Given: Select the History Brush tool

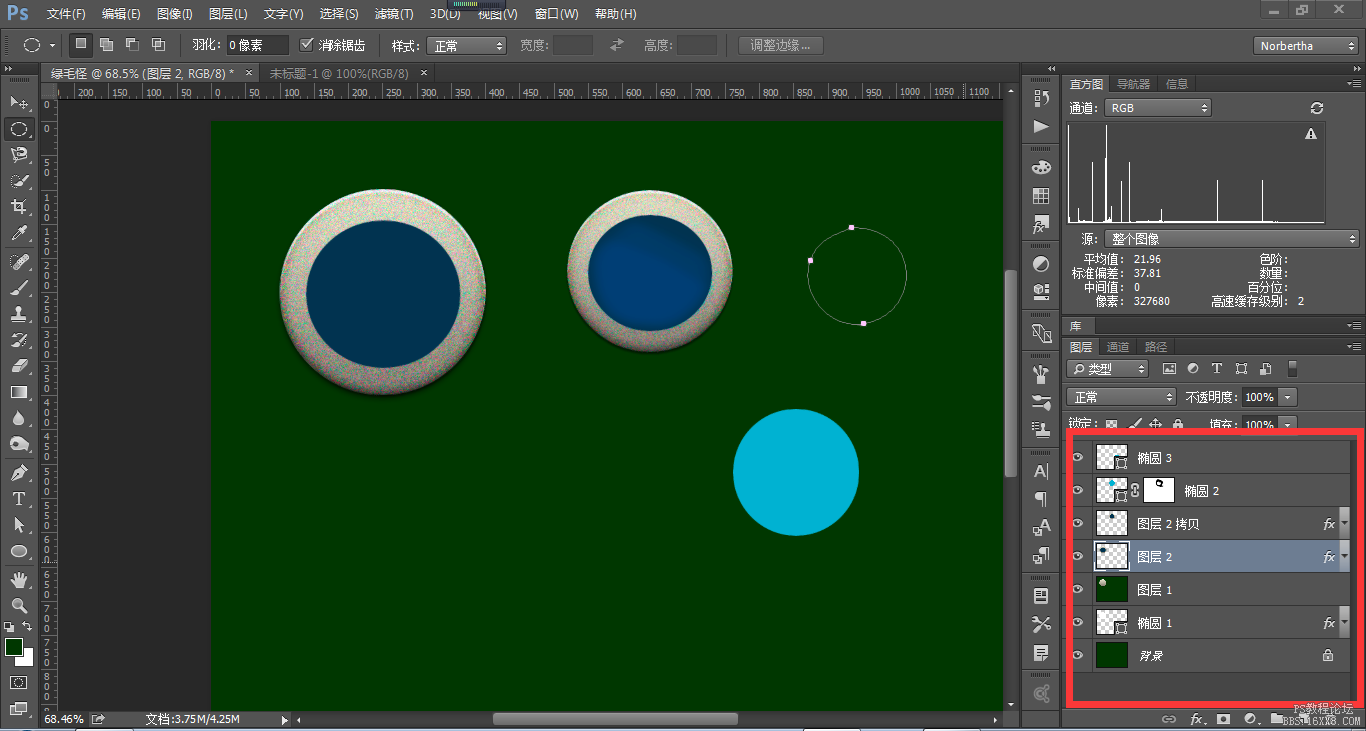Looking at the screenshot, I should pyautogui.click(x=19, y=340).
